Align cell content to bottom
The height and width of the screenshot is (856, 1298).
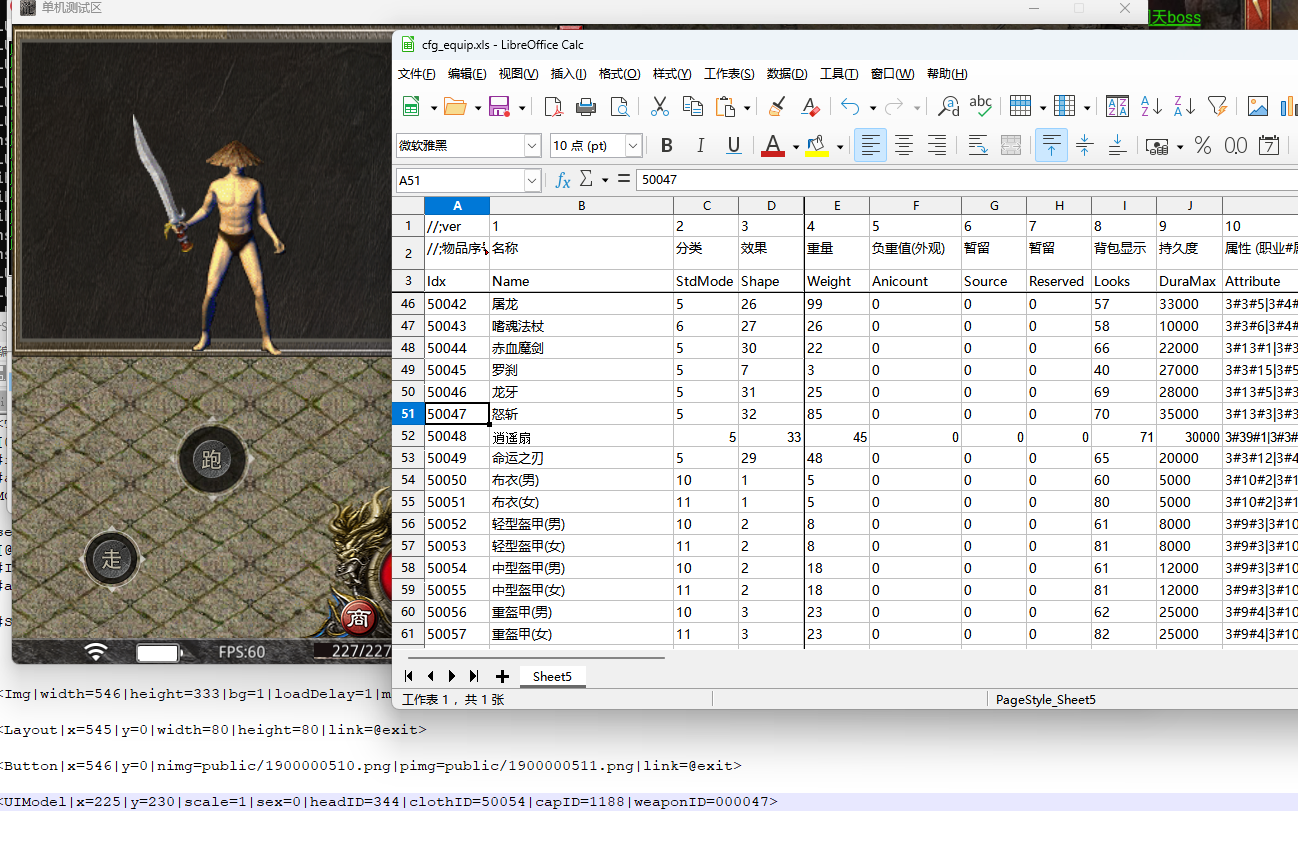click(x=1117, y=146)
